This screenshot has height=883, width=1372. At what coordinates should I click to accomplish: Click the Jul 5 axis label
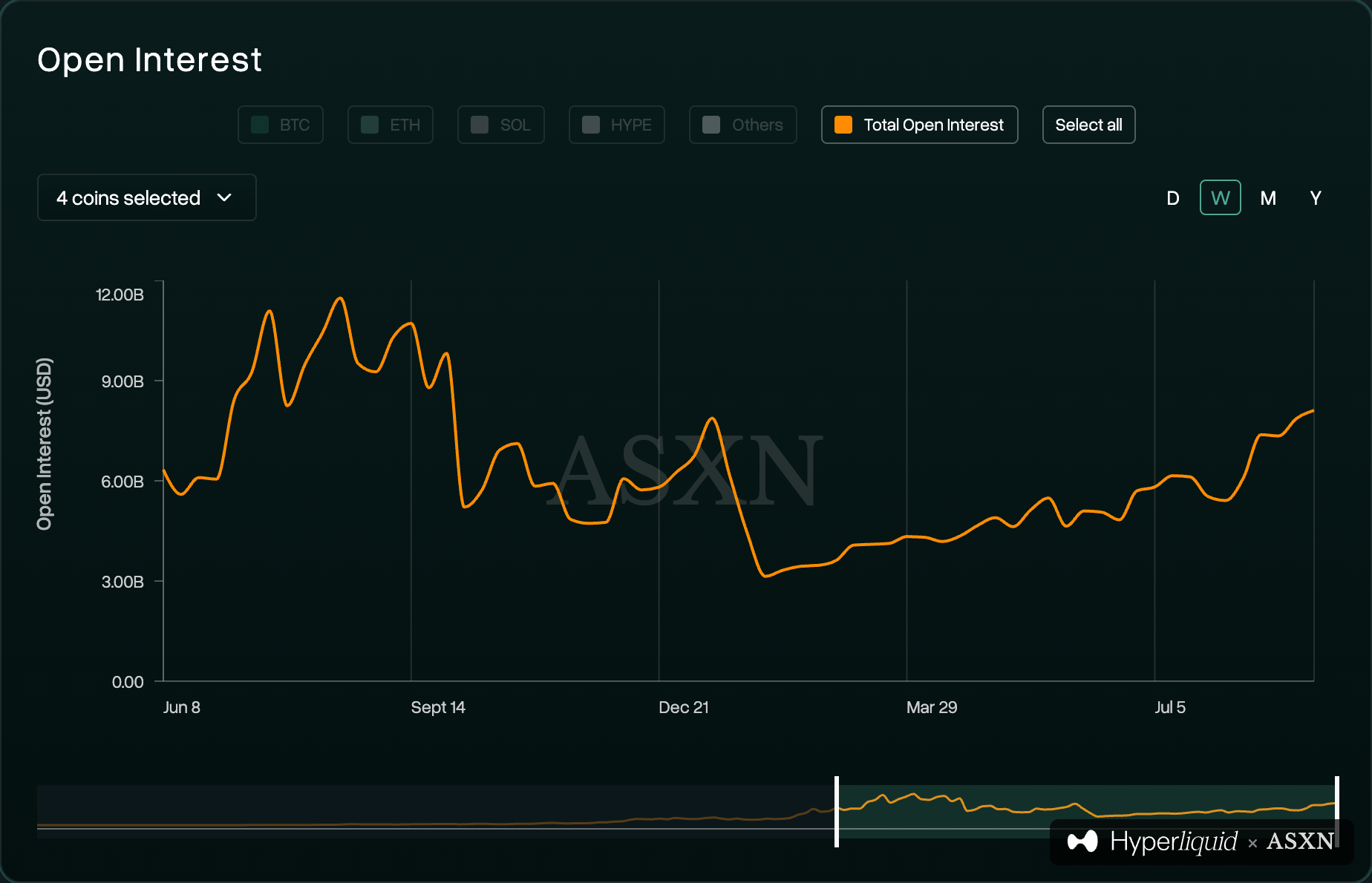[x=1170, y=707]
